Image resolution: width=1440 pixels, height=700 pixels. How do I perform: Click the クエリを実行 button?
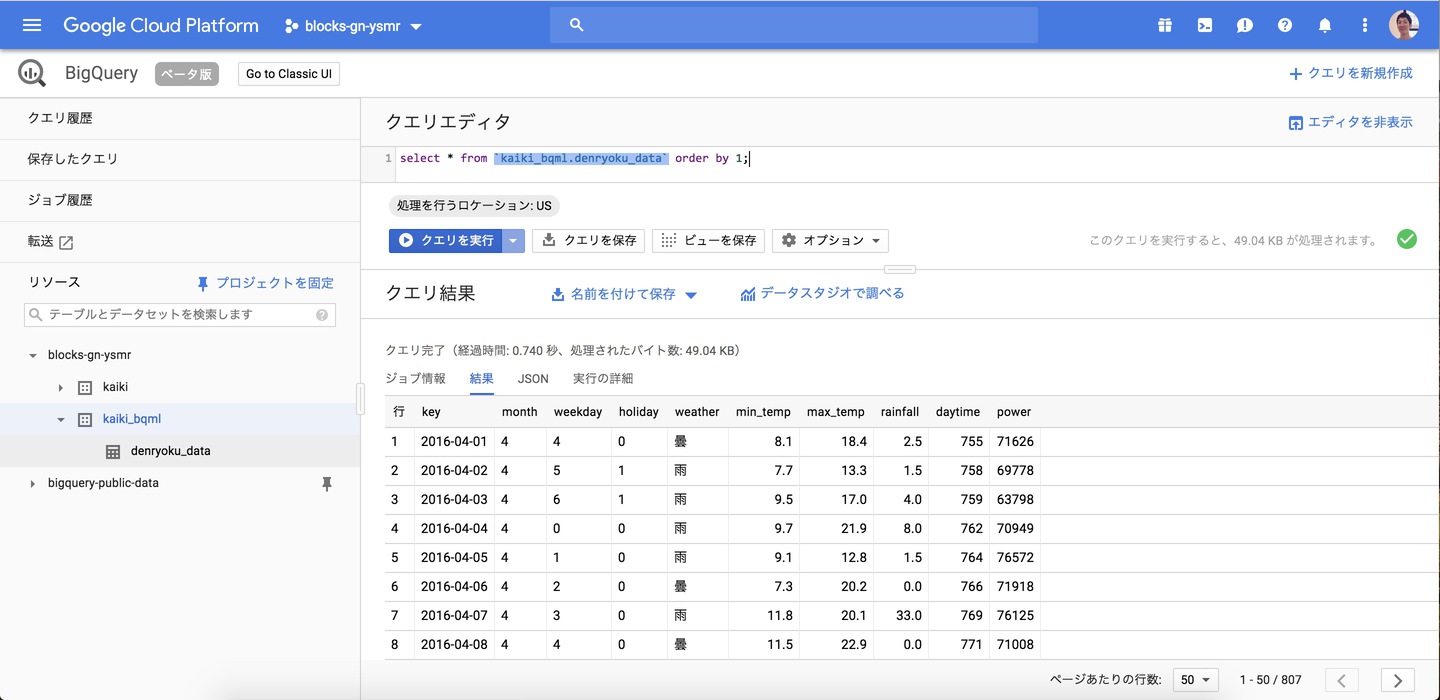coord(445,240)
